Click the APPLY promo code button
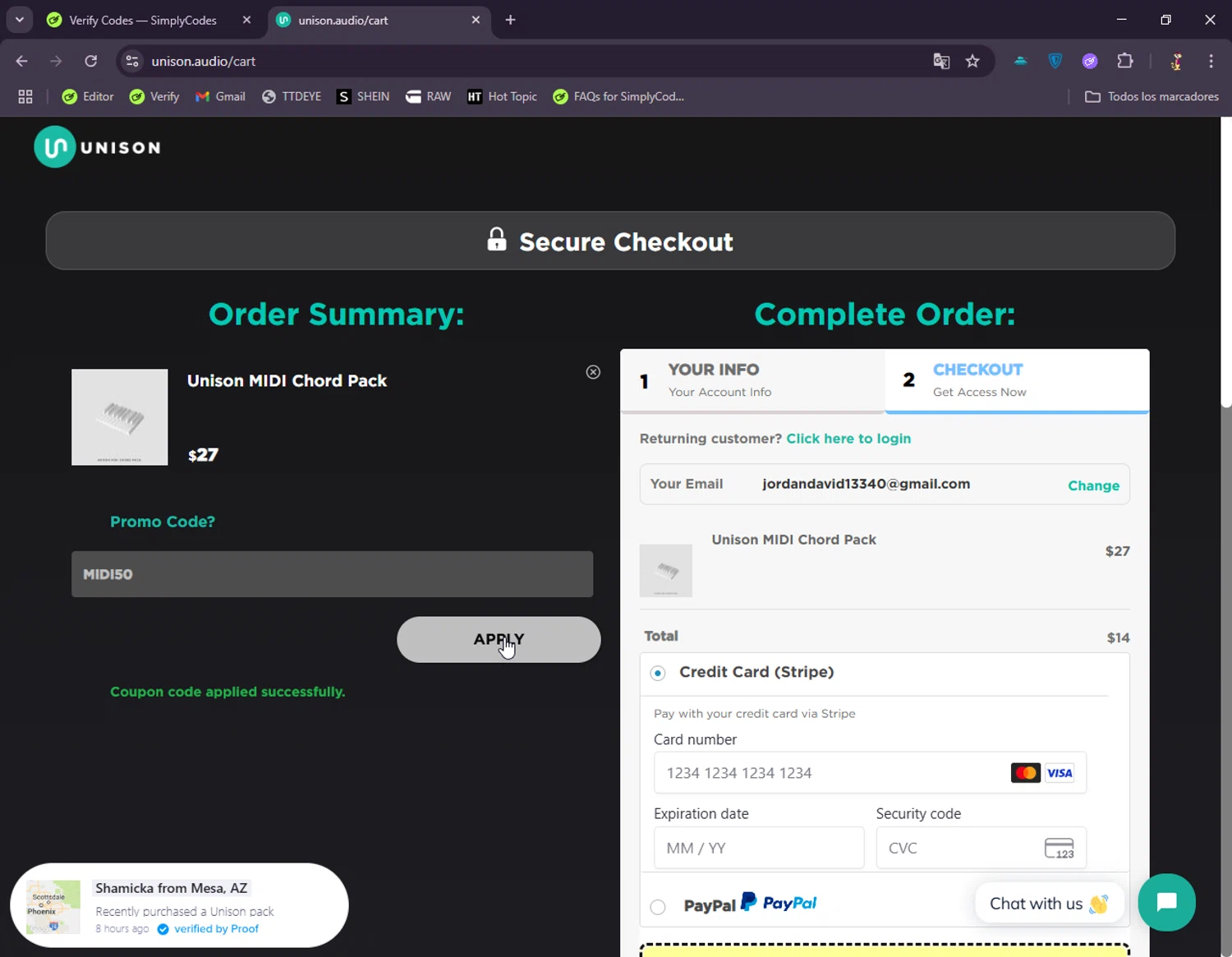 [x=499, y=639]
